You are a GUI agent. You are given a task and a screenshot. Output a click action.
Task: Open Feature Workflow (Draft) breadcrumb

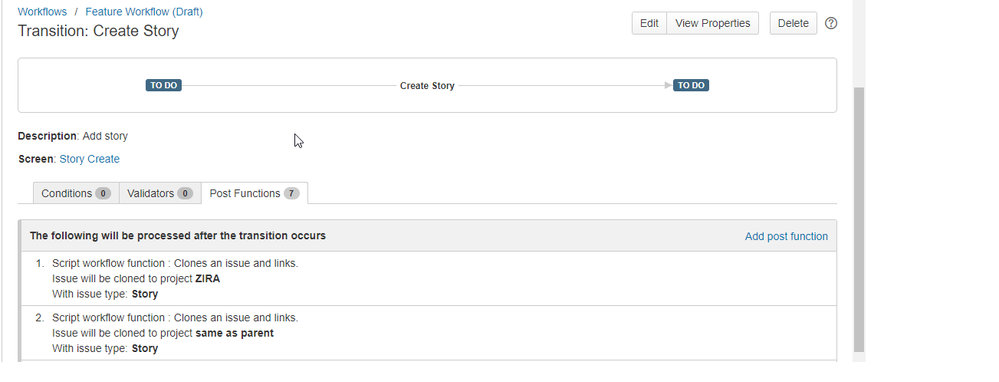(x=144, y=11)
